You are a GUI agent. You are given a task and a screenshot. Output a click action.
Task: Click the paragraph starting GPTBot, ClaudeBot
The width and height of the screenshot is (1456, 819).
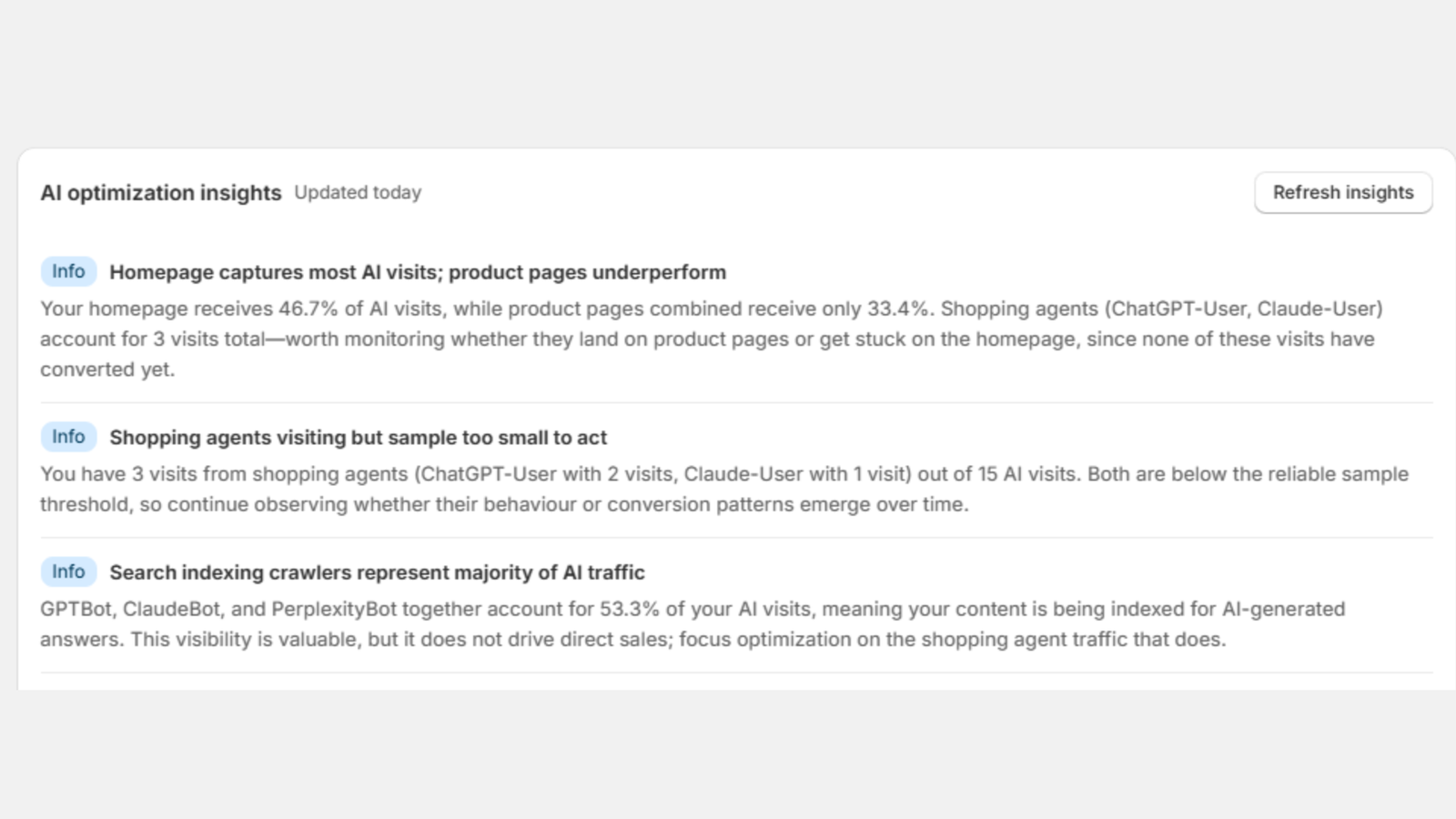(693, 624)
